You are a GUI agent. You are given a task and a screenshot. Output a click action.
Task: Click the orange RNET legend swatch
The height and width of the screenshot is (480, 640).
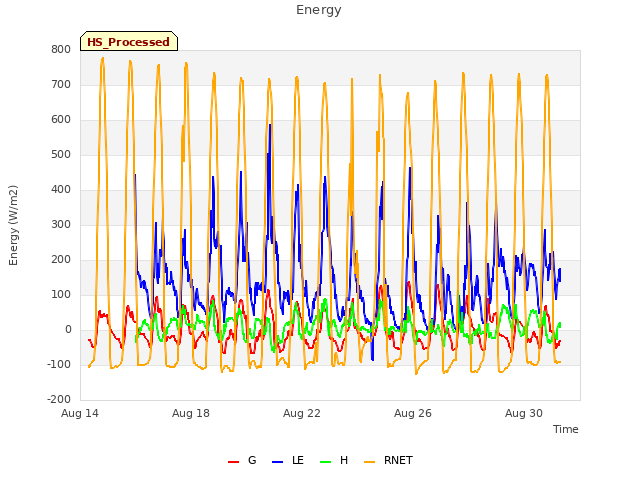369,462
